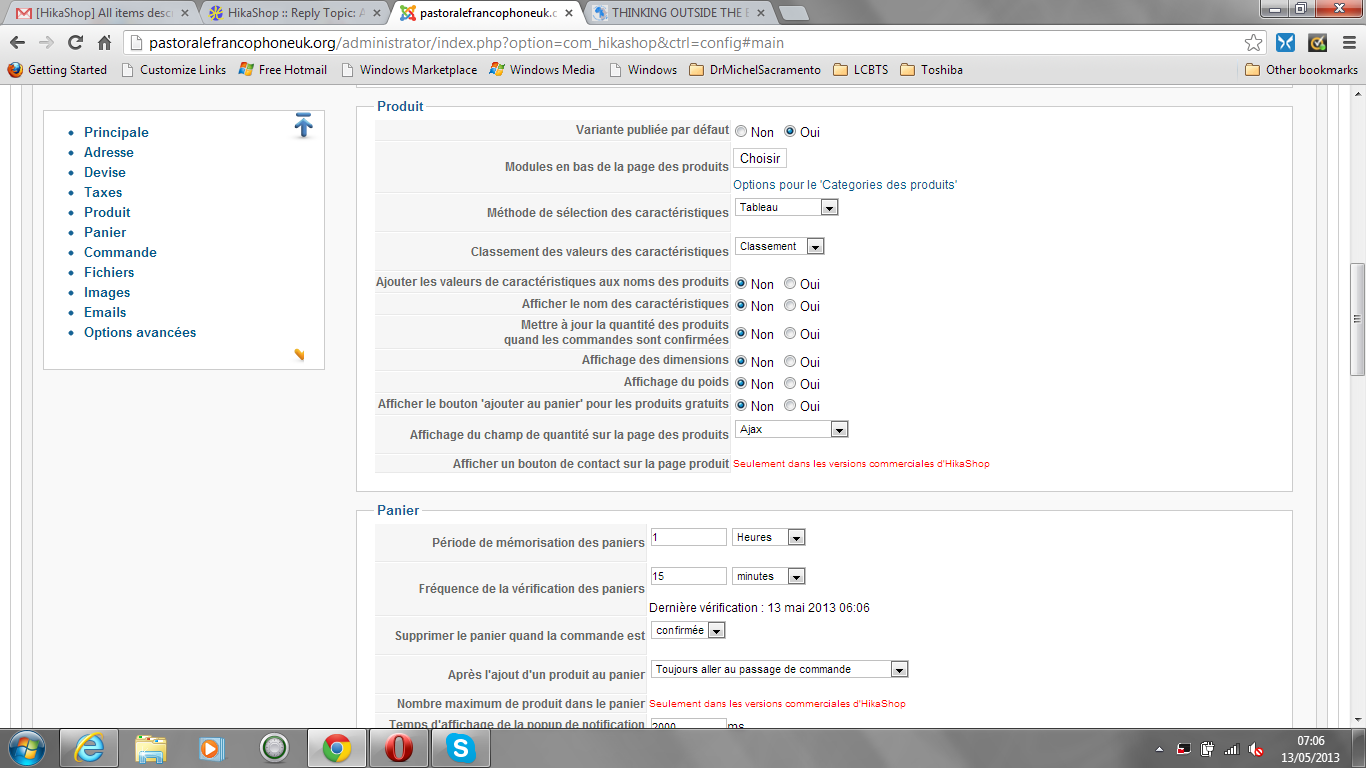Click the blue extension icon beside the star
This screenshot has height=768, width=1366.
point(1287,43)
